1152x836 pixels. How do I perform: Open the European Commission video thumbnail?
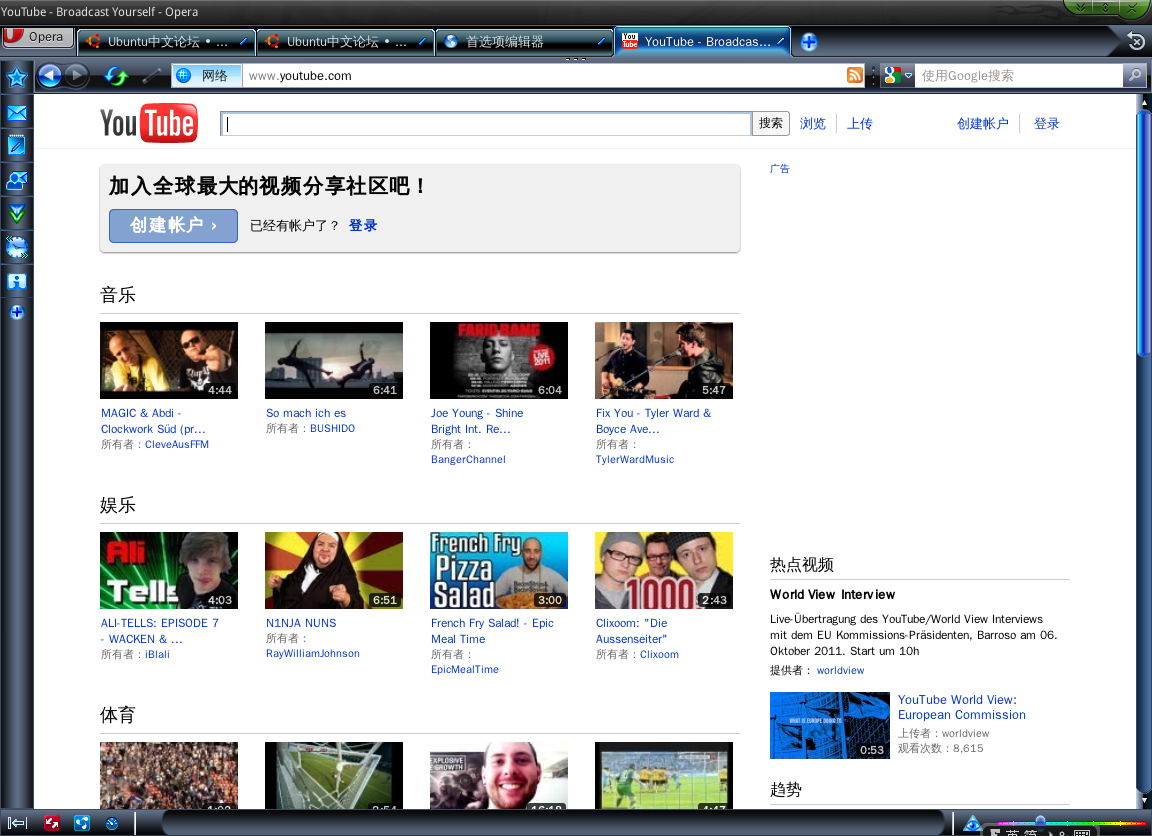click(829, 726)
